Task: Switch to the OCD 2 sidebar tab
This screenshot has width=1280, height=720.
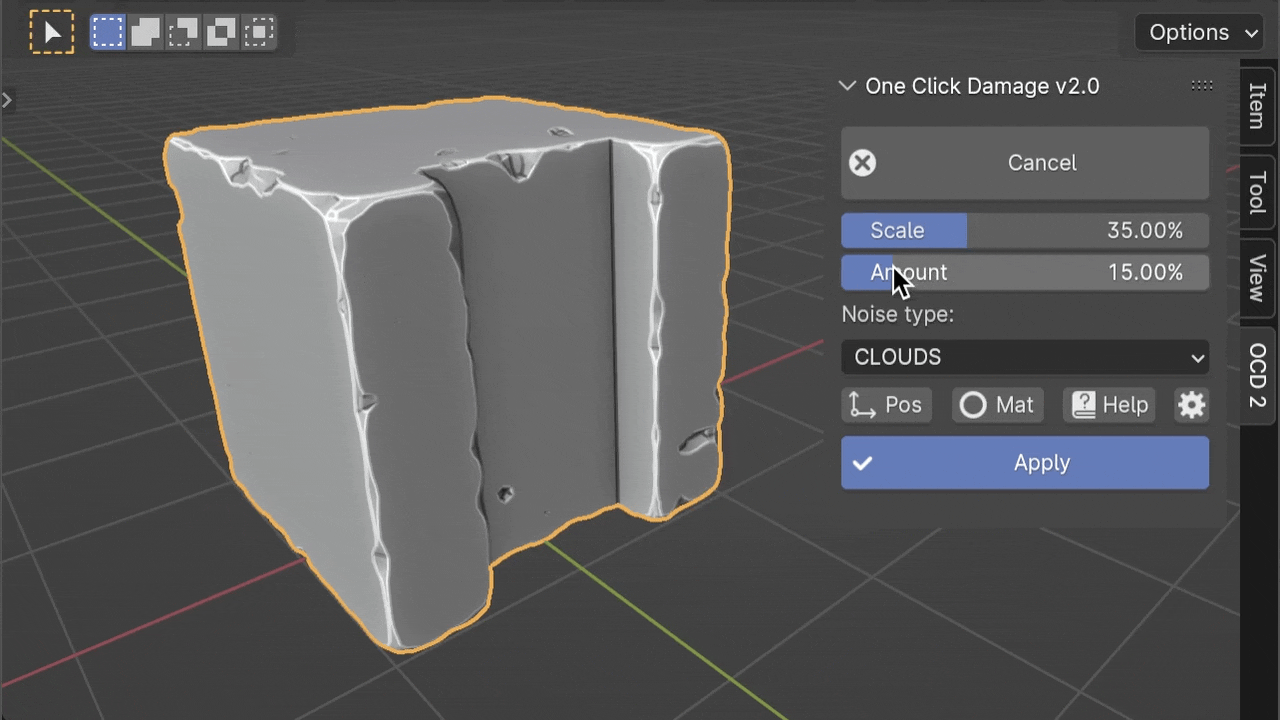Action: pyautogui.click(x=1257, y=375)
